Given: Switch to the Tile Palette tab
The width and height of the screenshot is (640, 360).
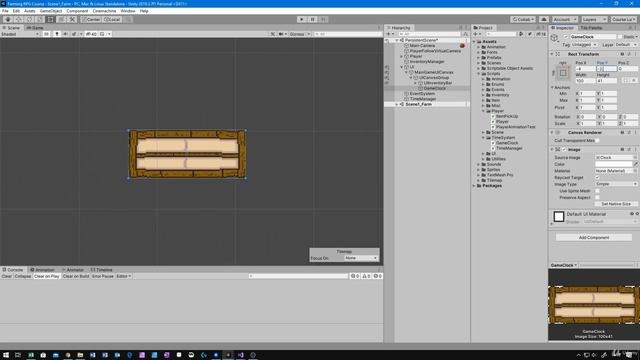Looking at the screenshot, I should [591, 28].
